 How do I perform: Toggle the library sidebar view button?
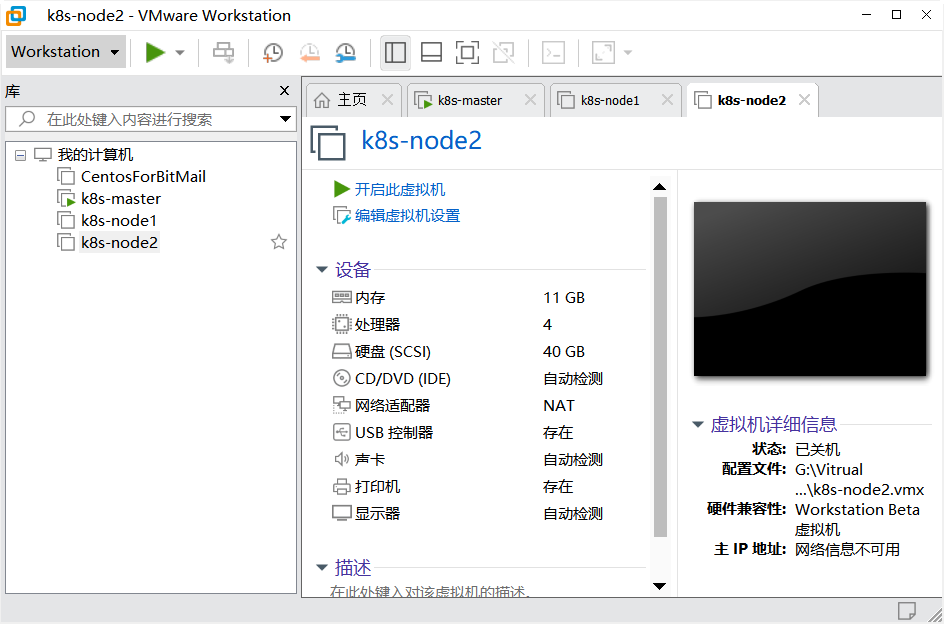(x=395, y=52)
